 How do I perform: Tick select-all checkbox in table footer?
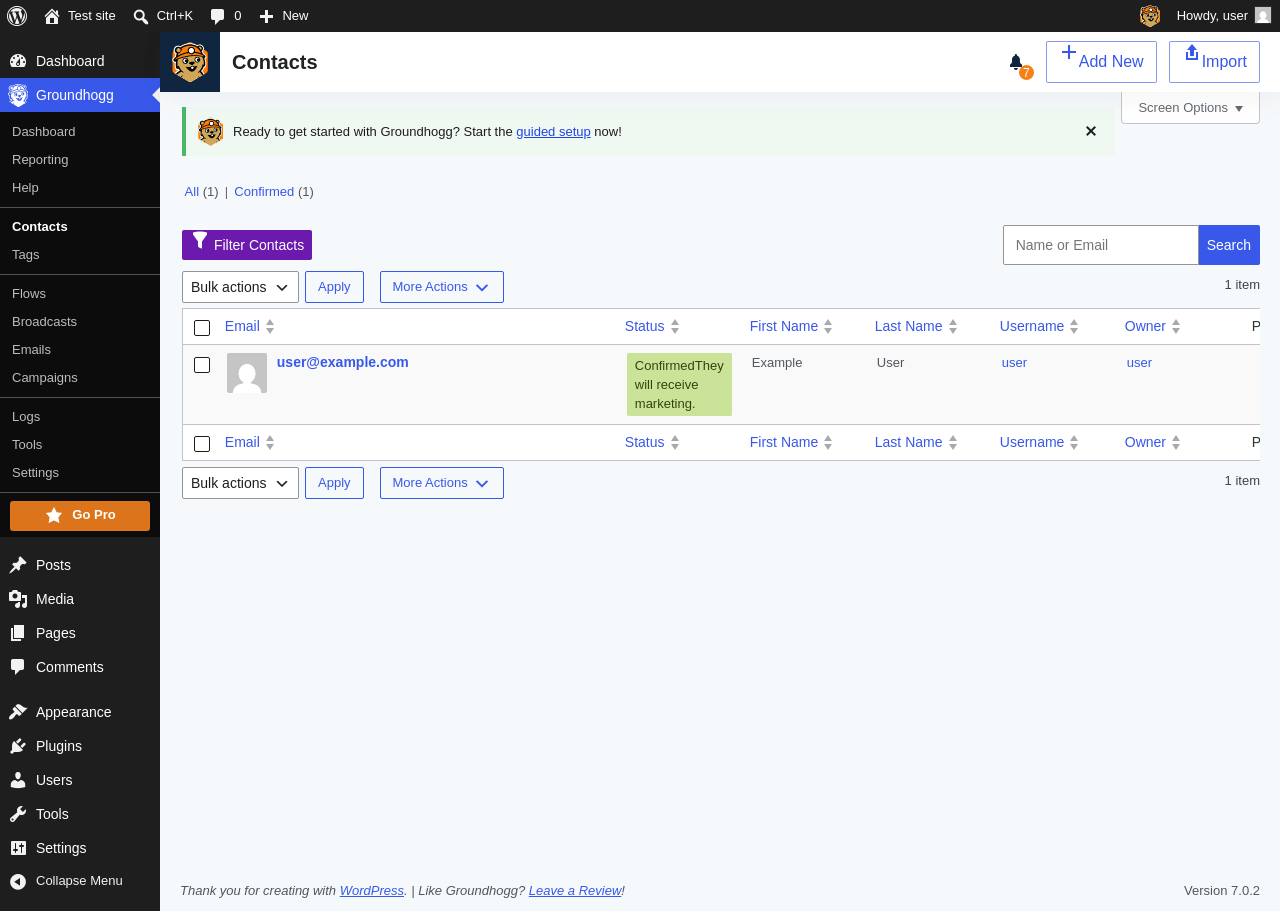(202, 444)
